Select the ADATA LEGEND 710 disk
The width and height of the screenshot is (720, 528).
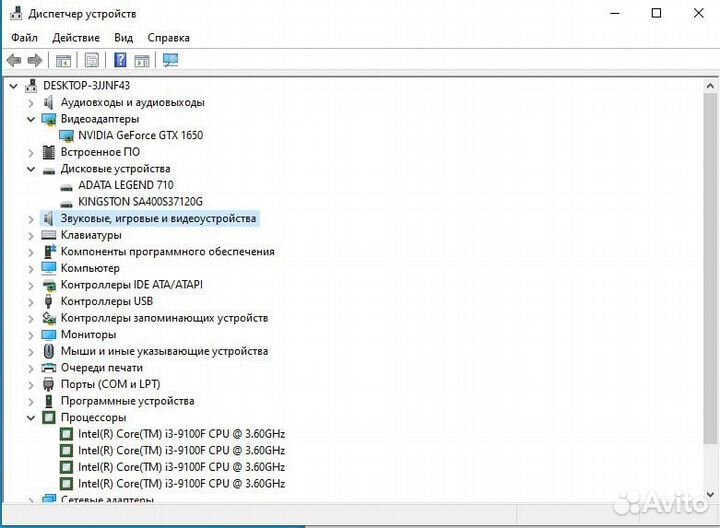(126, 185)
